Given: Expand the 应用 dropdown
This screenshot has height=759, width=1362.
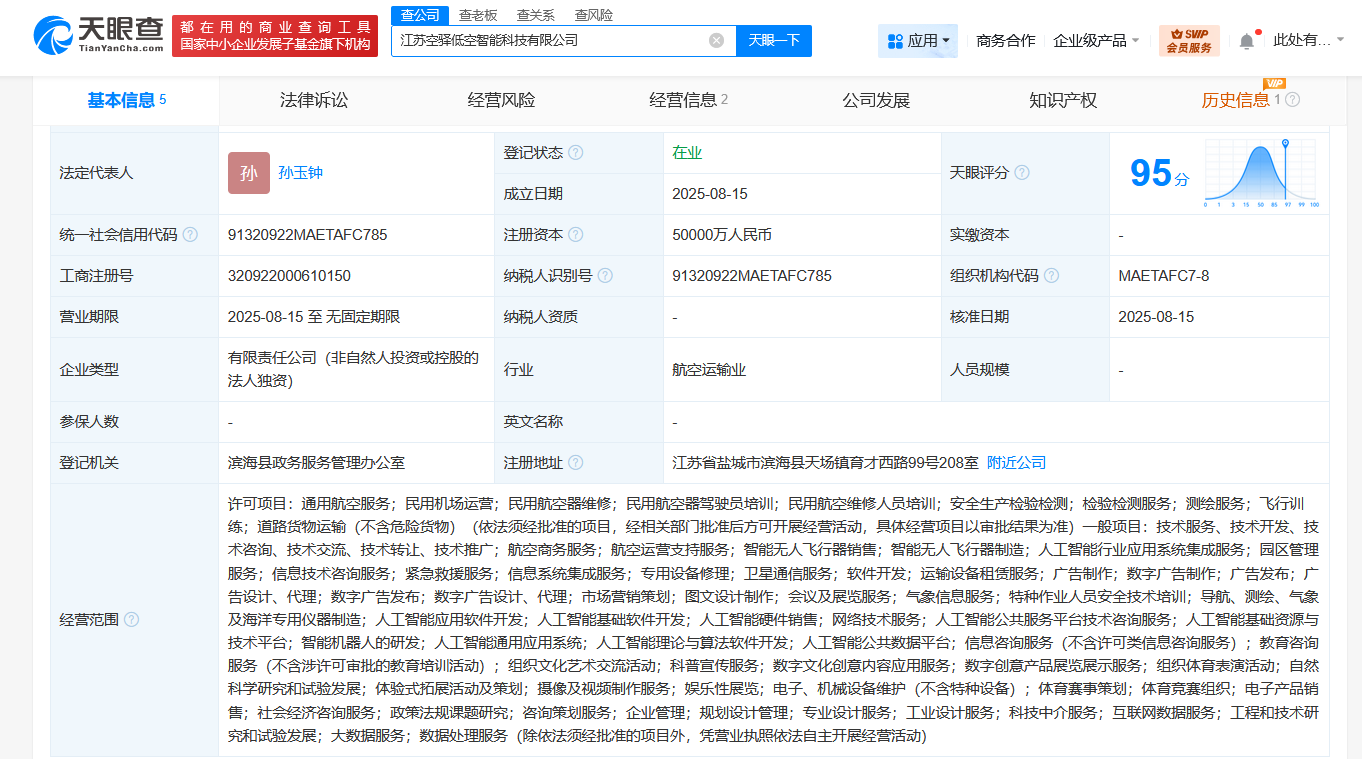Looking at the screenshot, I should (x=918, y=41).
